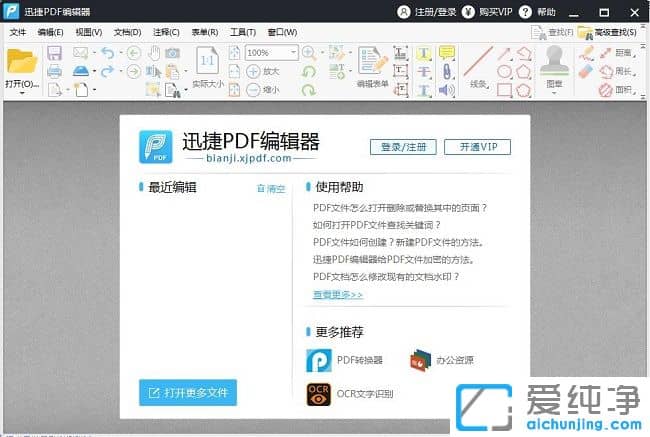Go to previous view circle arrow
Screen dimensions: 650x437
point(133,53)
